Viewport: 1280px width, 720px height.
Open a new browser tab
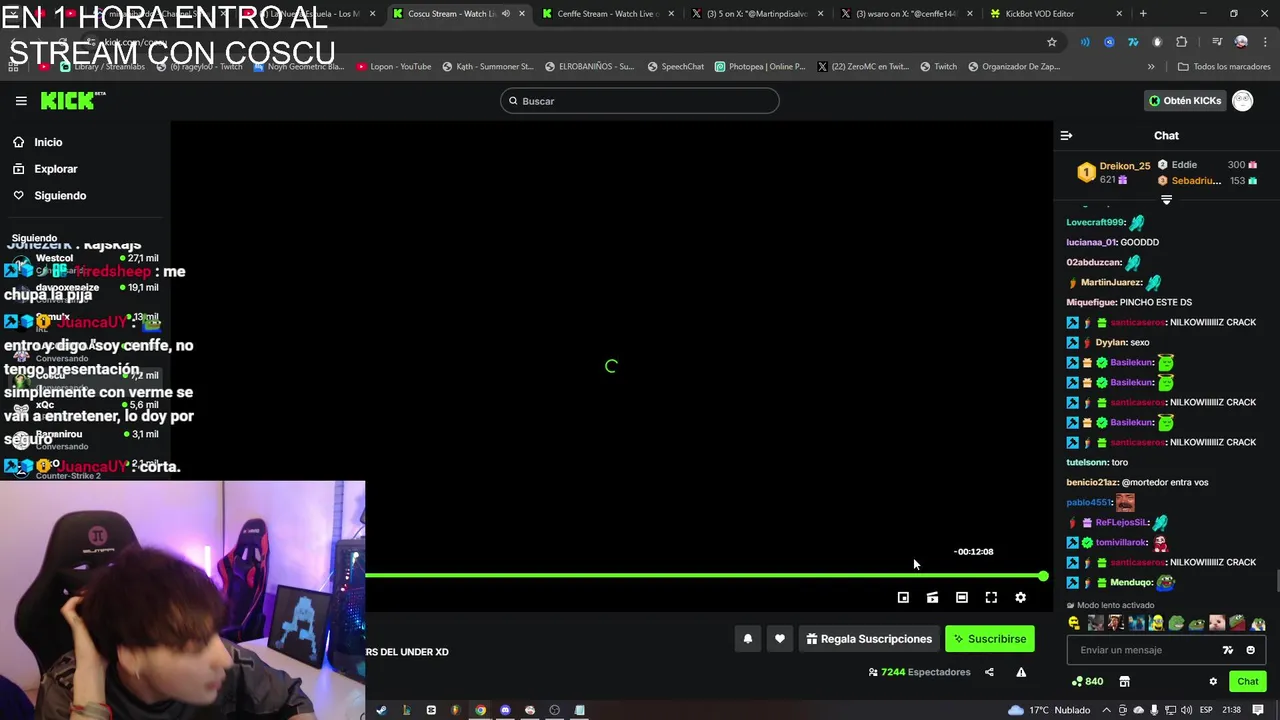1143,14
